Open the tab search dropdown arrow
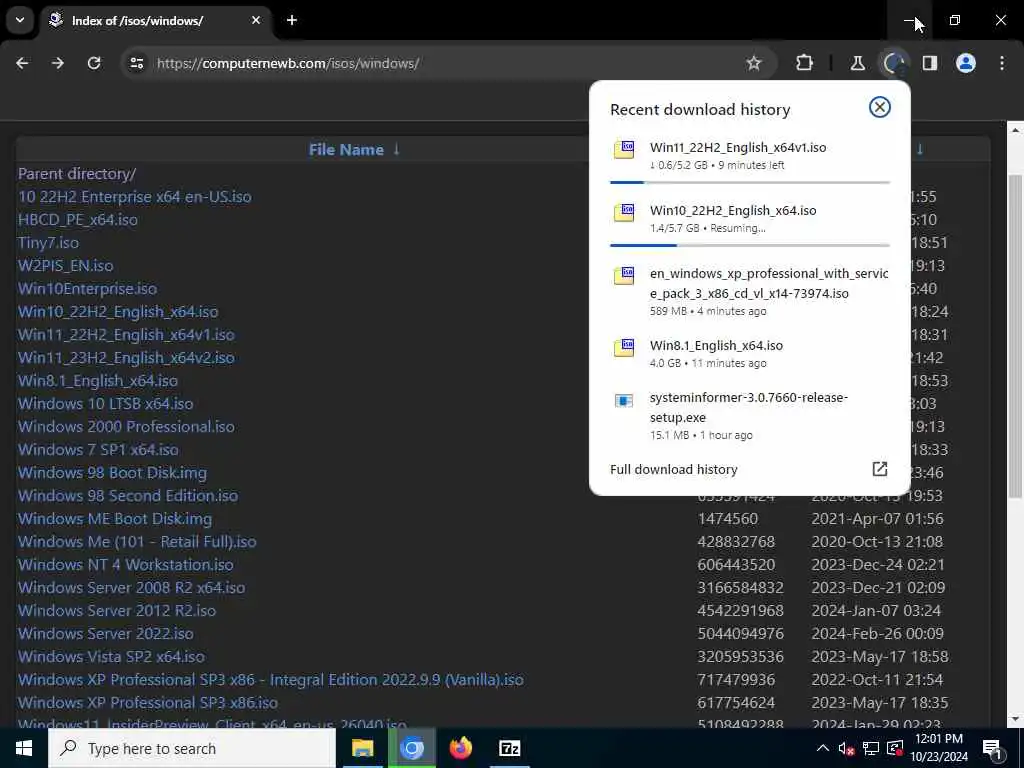This screenshot has height=768, width=1024. 20,20
